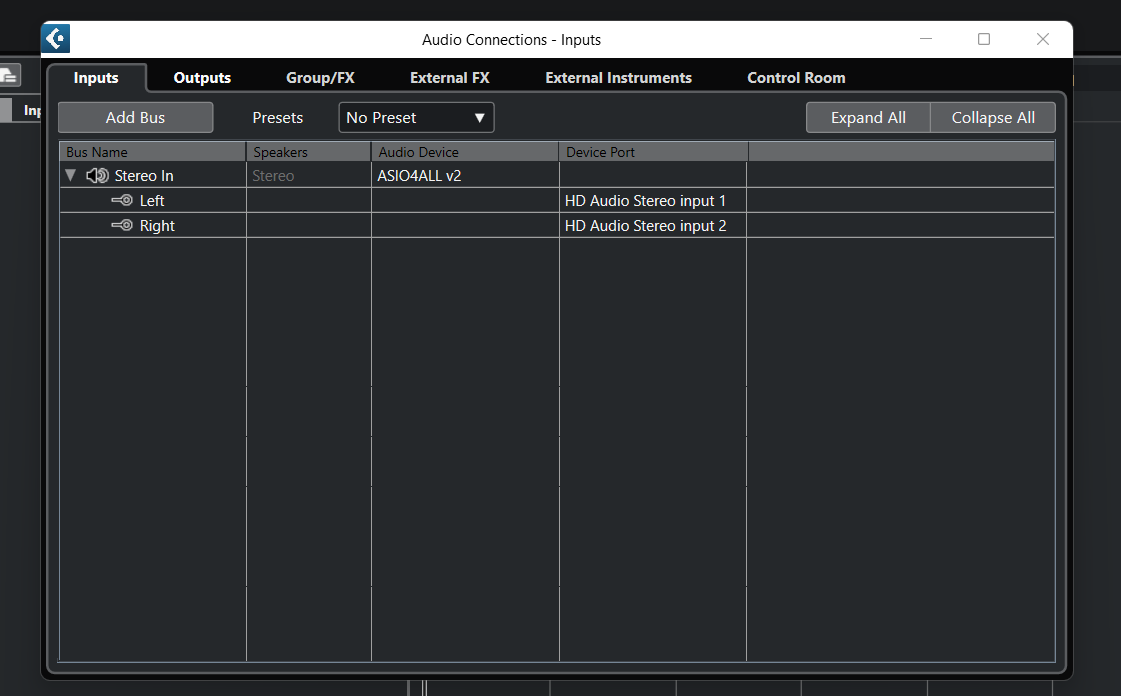
Task: Maximize the Audio Connections window
Action: pos(984,39)
